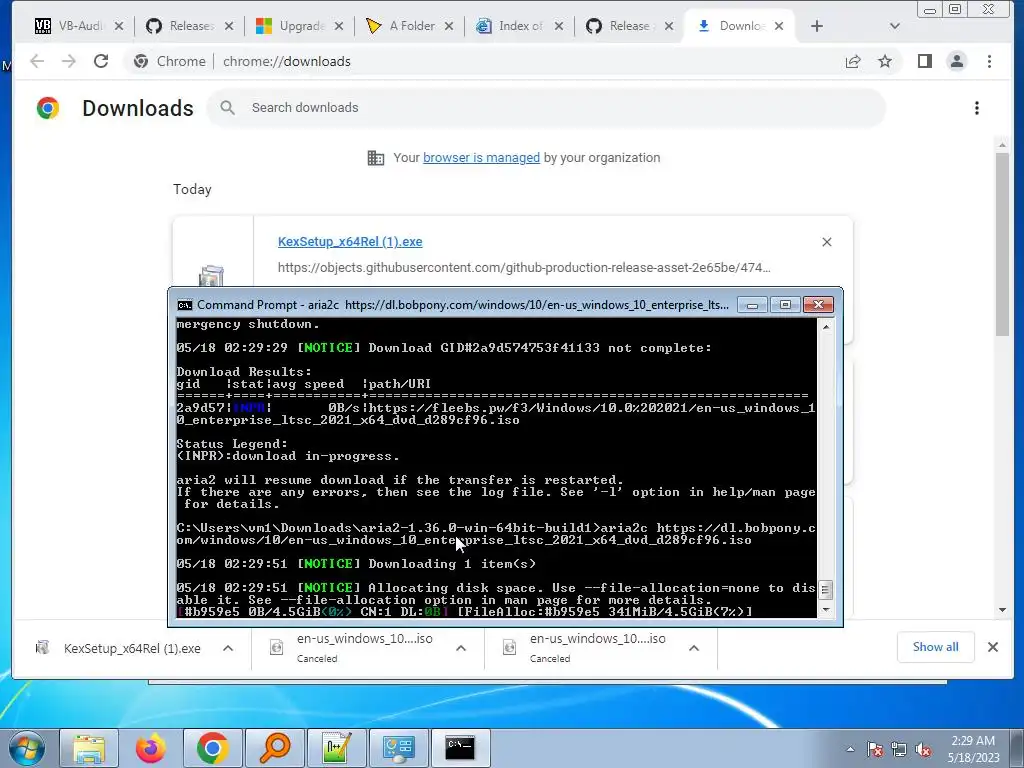Open the control panel taskbar item
The height and width of the screenshot is (768, 1024).
(398, 748)
